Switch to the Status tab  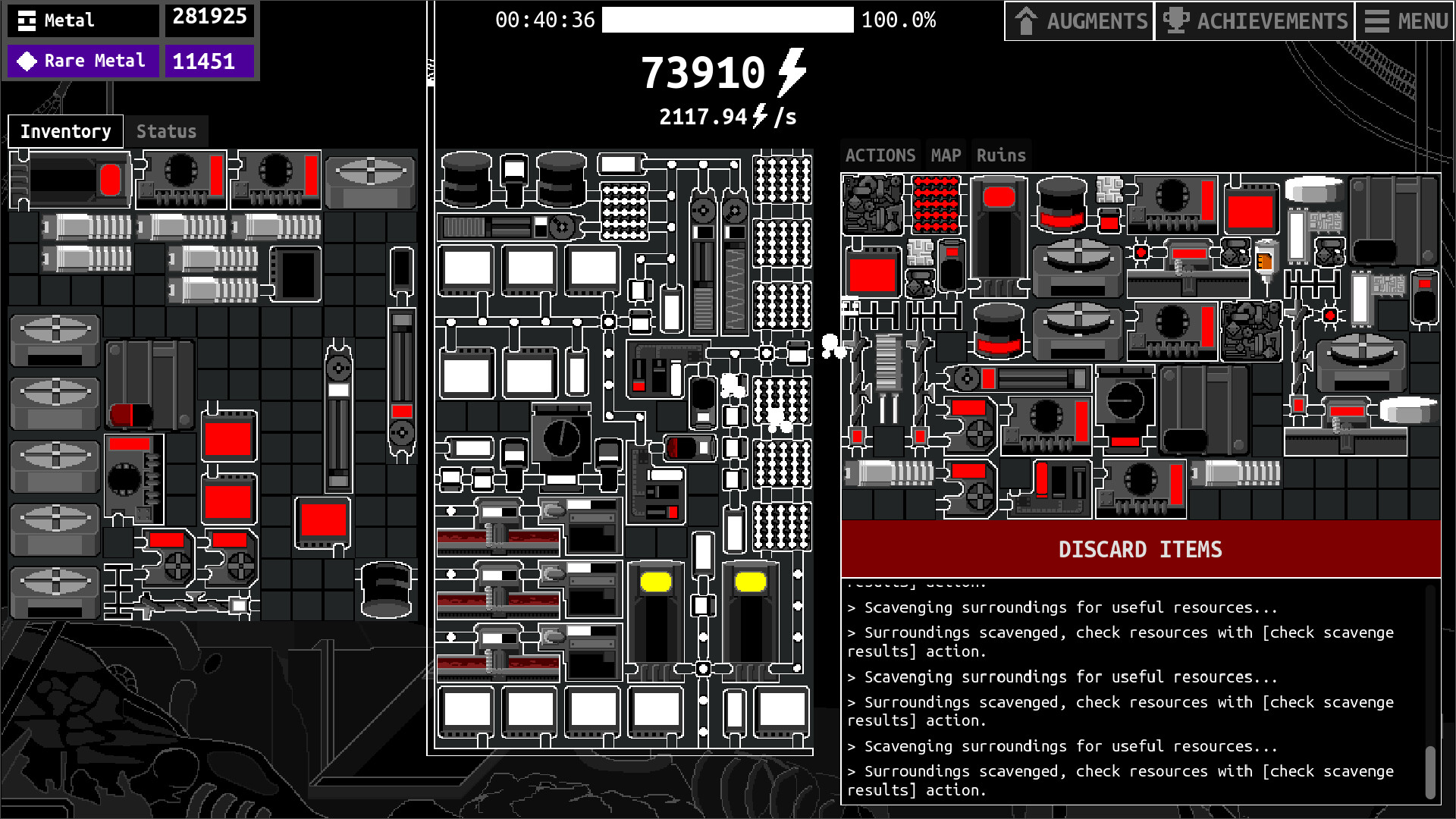click(x=166, y=131)
